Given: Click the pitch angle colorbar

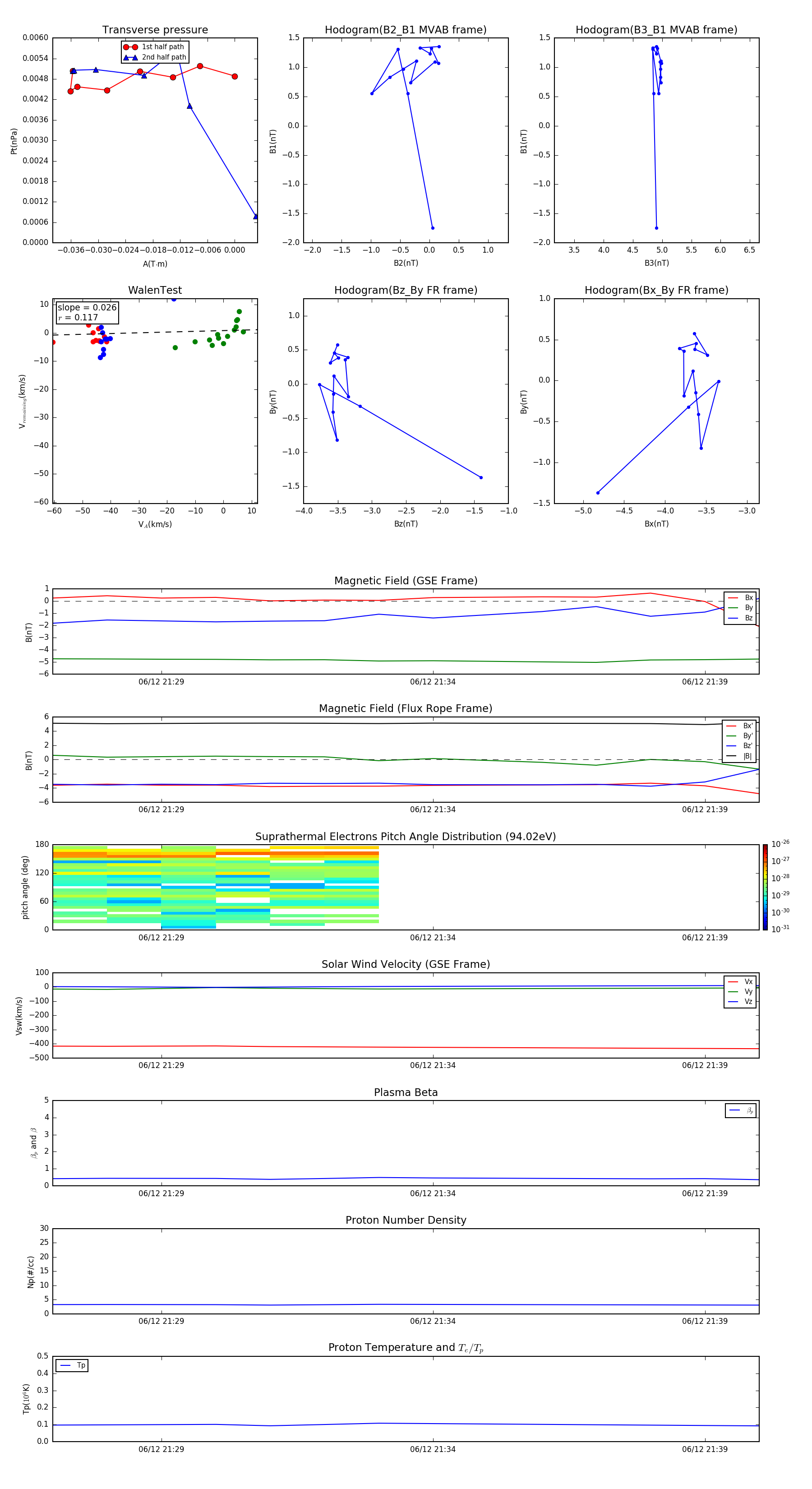Looking at the screenshot, I should pos(765,887).
